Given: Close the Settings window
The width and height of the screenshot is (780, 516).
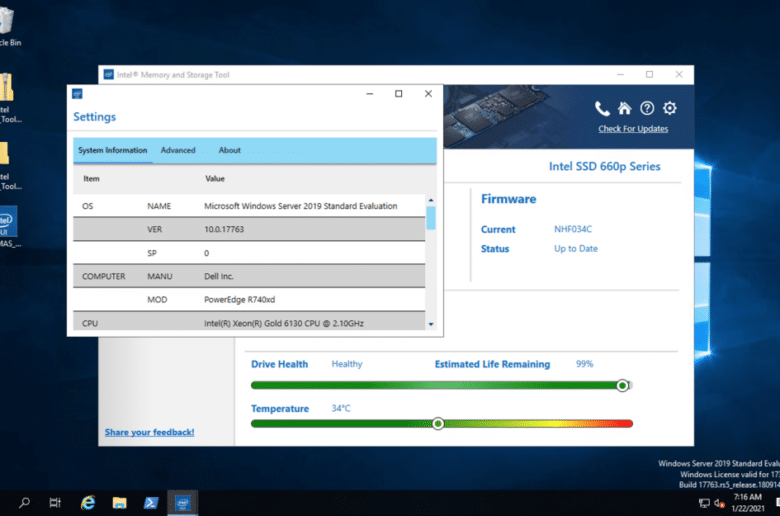Looking at the screenshot, I should click(x=428, y=94).
